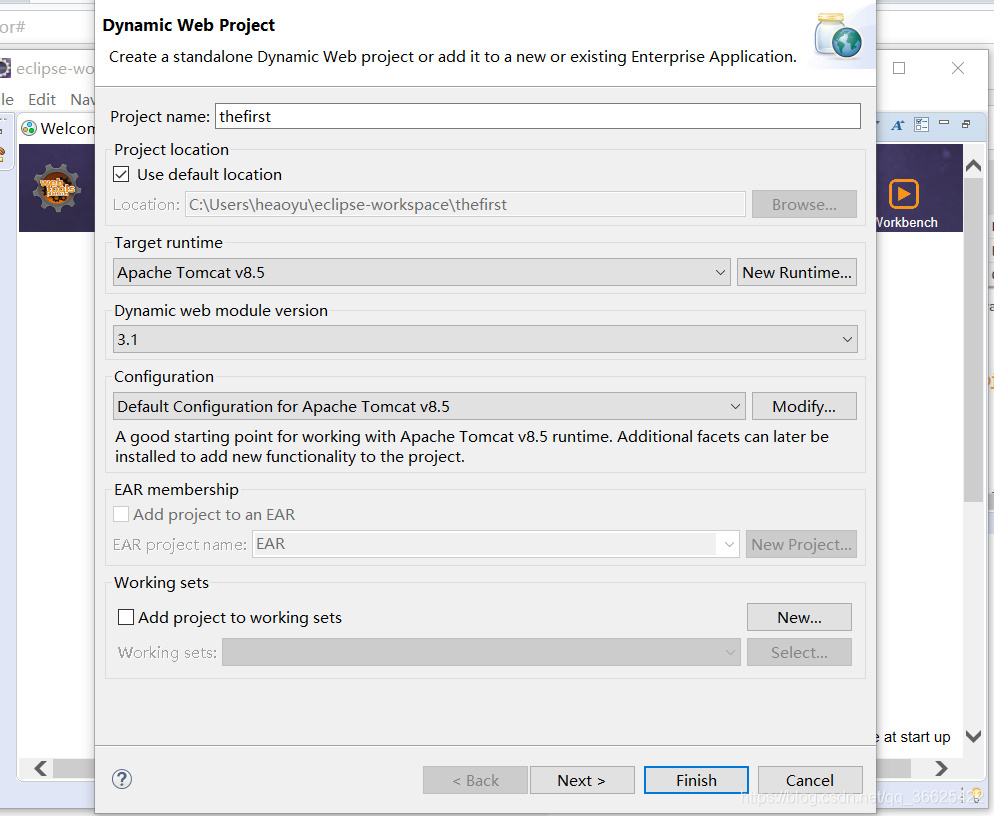
Task: Open the Target runtime dropdown
Action: [422, 272]
